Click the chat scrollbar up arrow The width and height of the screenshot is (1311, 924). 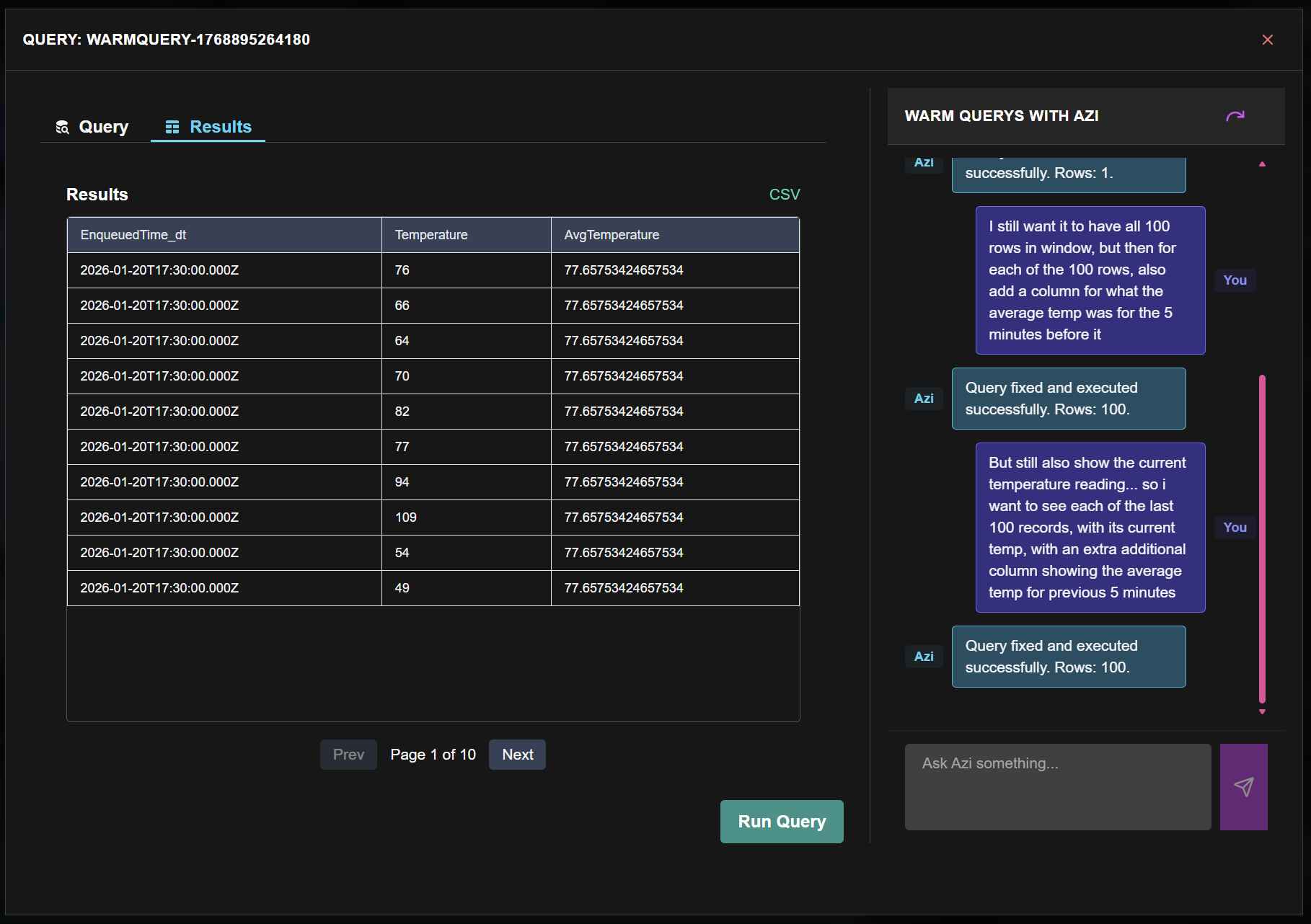(x=1262, y=164)
